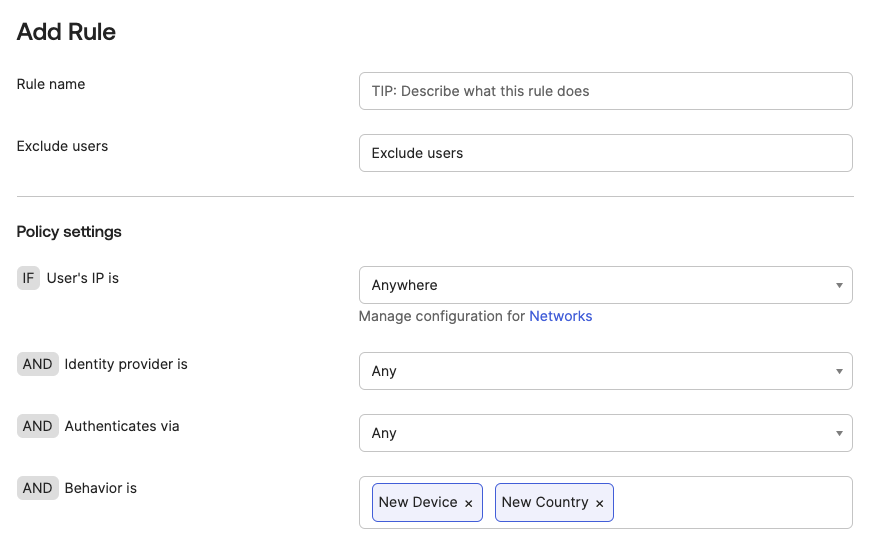Click empty area of Behavior field
The image size is (872, 537).
click(730, 502)
